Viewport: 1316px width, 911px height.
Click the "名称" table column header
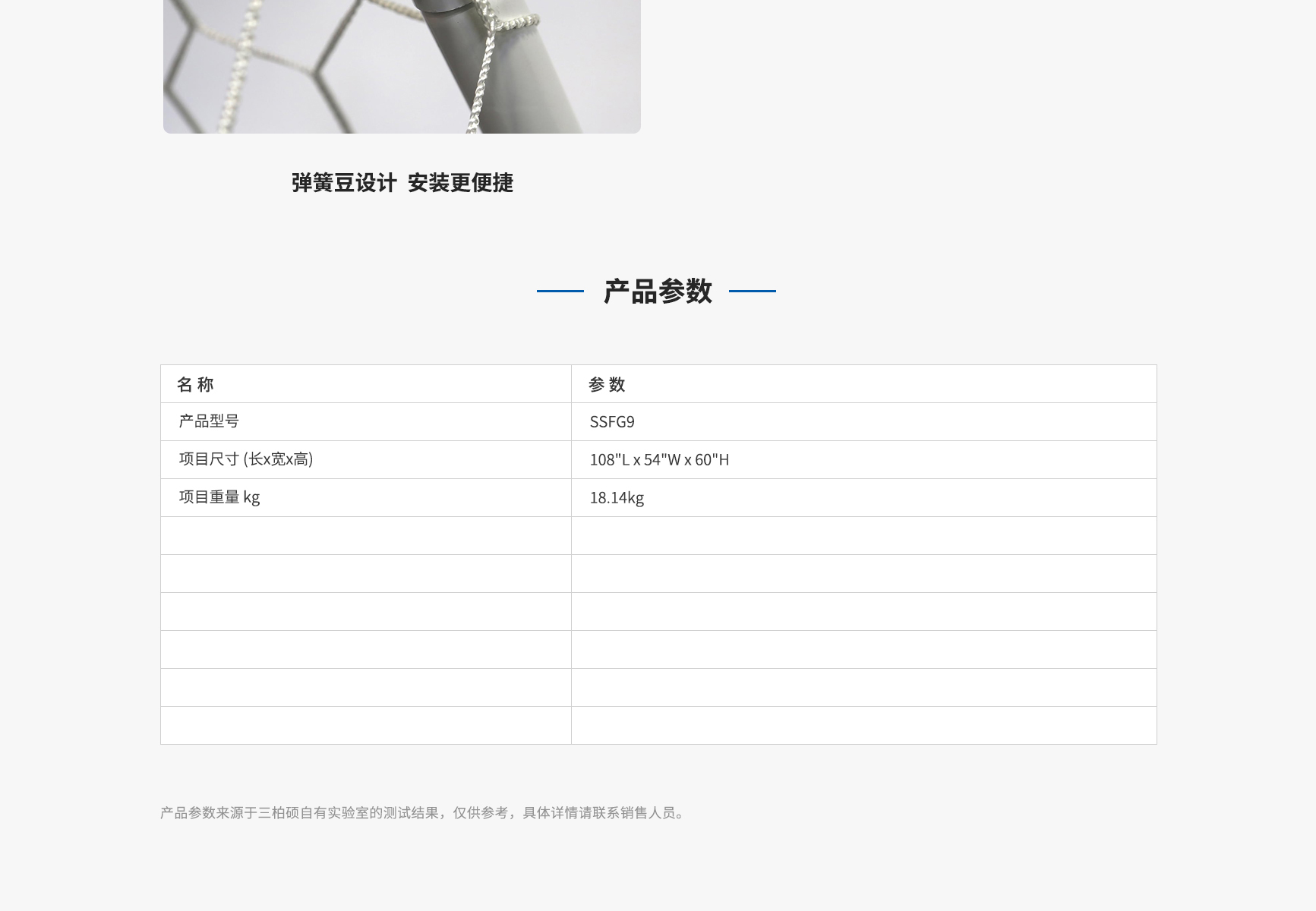click(196, 385)
